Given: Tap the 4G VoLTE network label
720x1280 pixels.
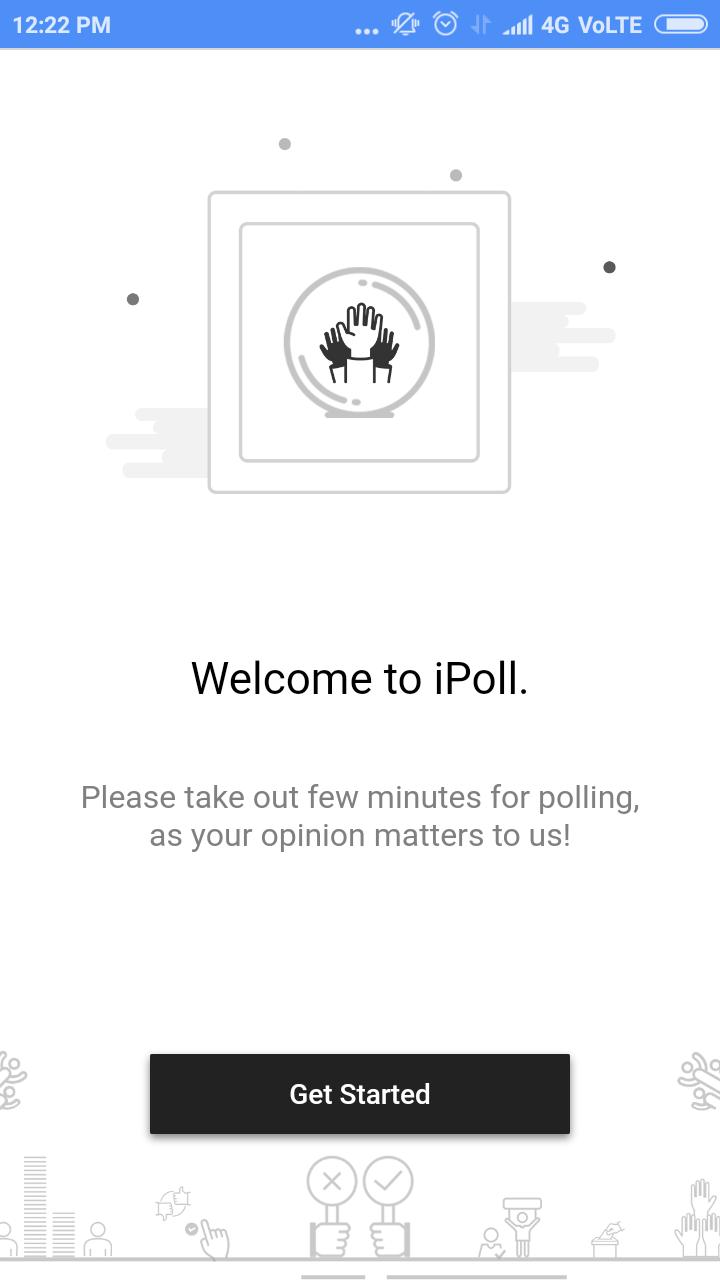Looking at the screenshot, I should (x=591, y=25).
